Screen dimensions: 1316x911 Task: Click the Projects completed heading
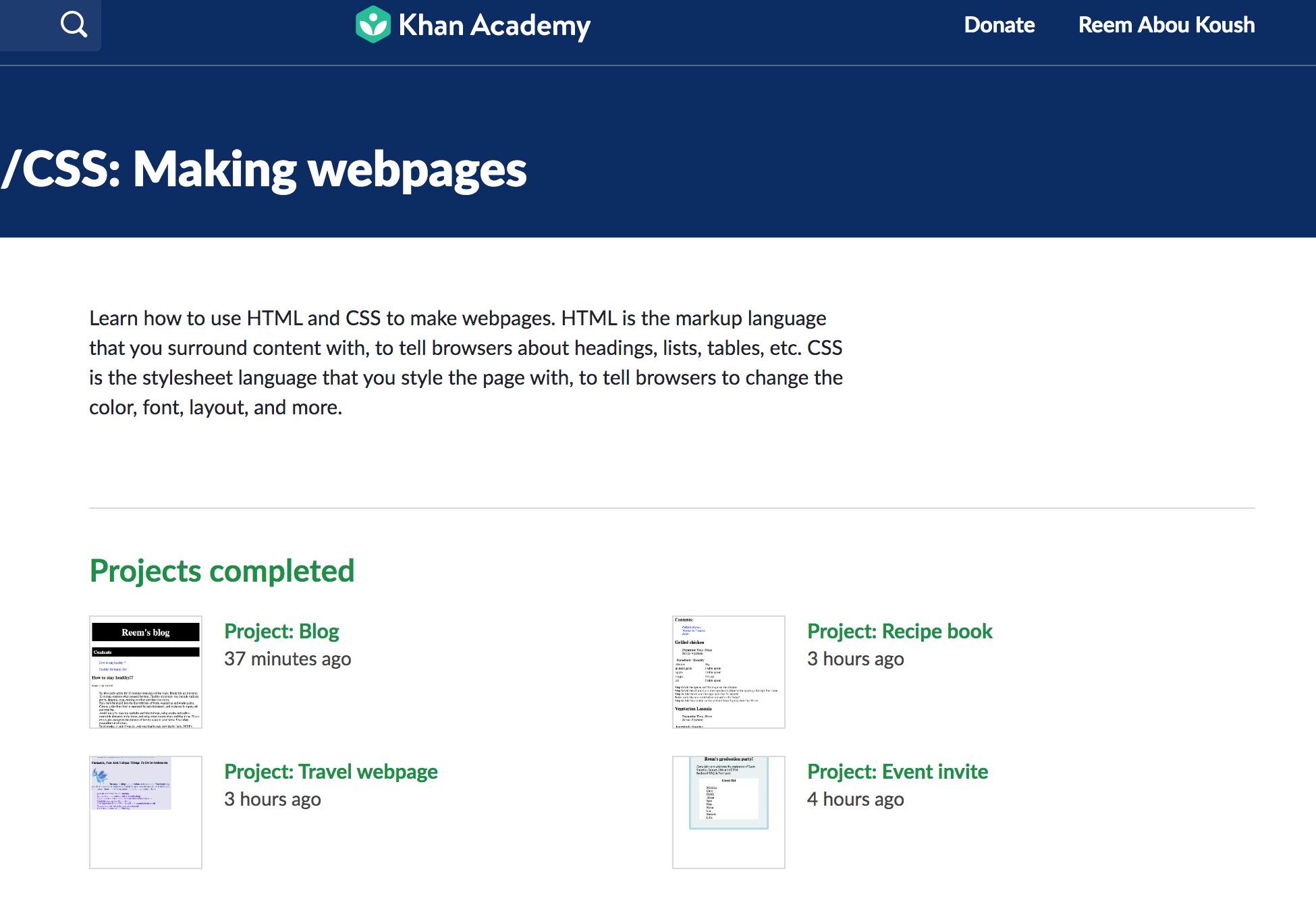pos(222,571)
